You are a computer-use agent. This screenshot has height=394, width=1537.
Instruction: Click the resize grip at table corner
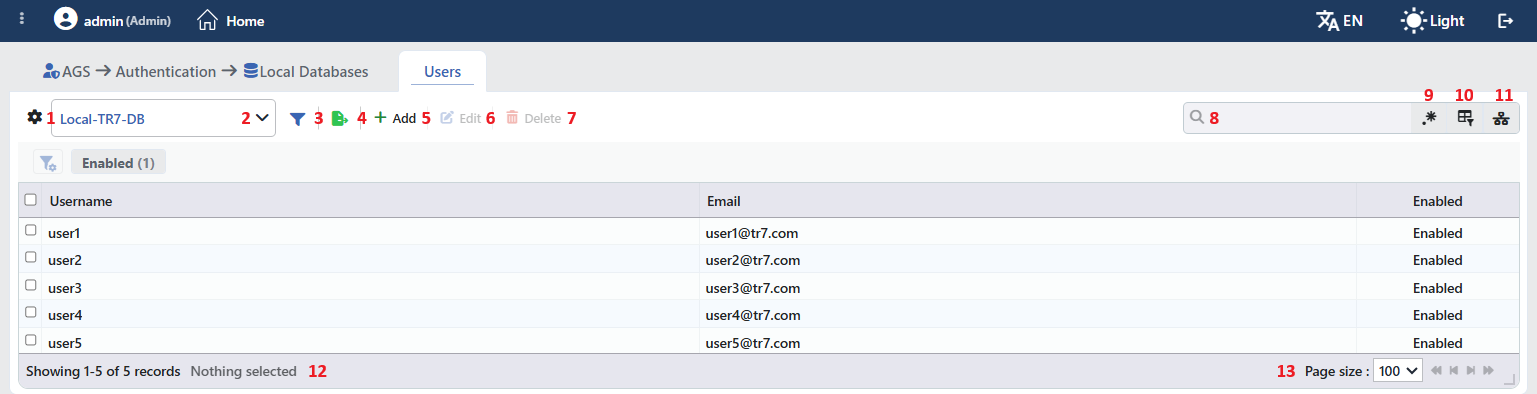[x=1510, y=378]
